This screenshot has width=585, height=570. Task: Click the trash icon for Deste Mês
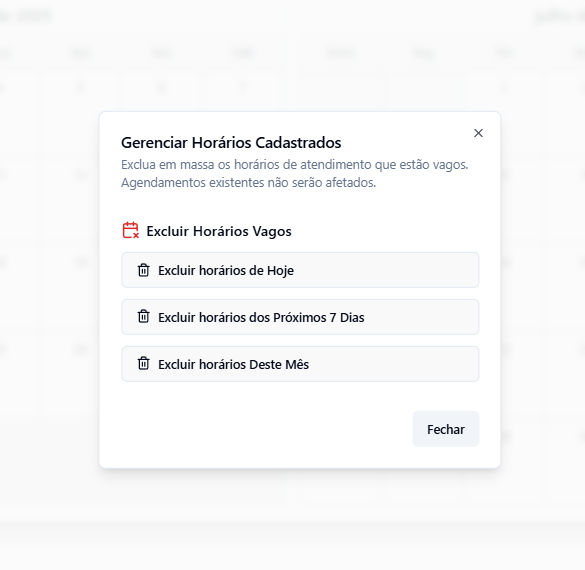tap(143, 364)
